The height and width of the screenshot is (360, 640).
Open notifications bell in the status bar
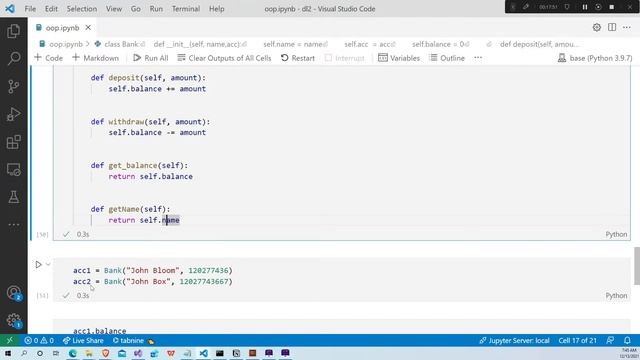[627, 340]
